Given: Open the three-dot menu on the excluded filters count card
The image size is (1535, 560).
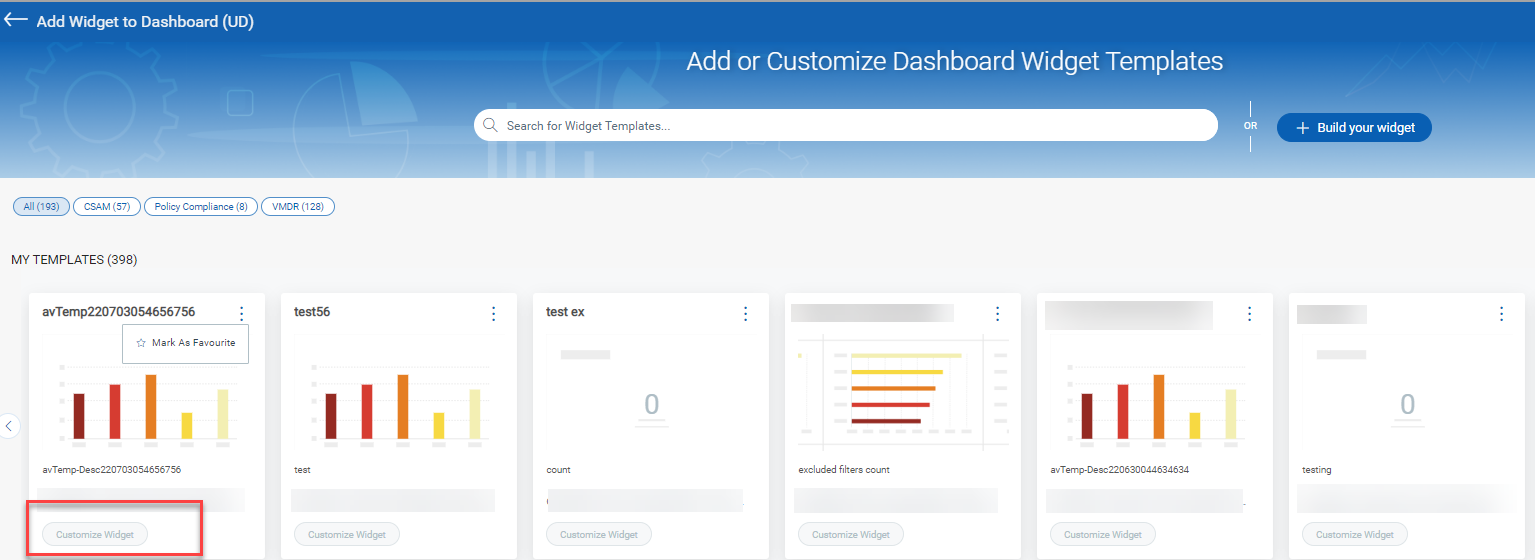Looking at the screenshot, I should (x=997, y=314).
